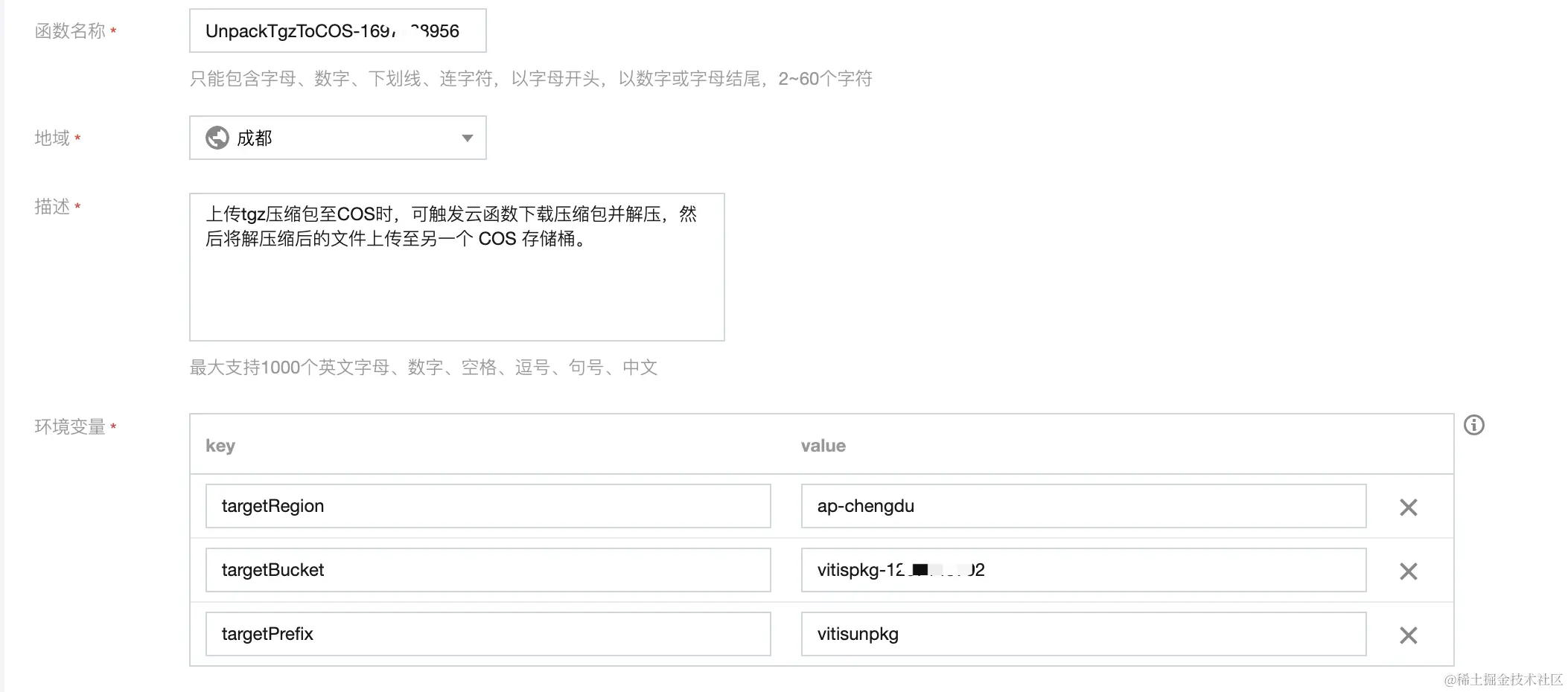Click the ap-chengdu value input field
This screenshot has height=692, width=1568.
(1084, 507)
